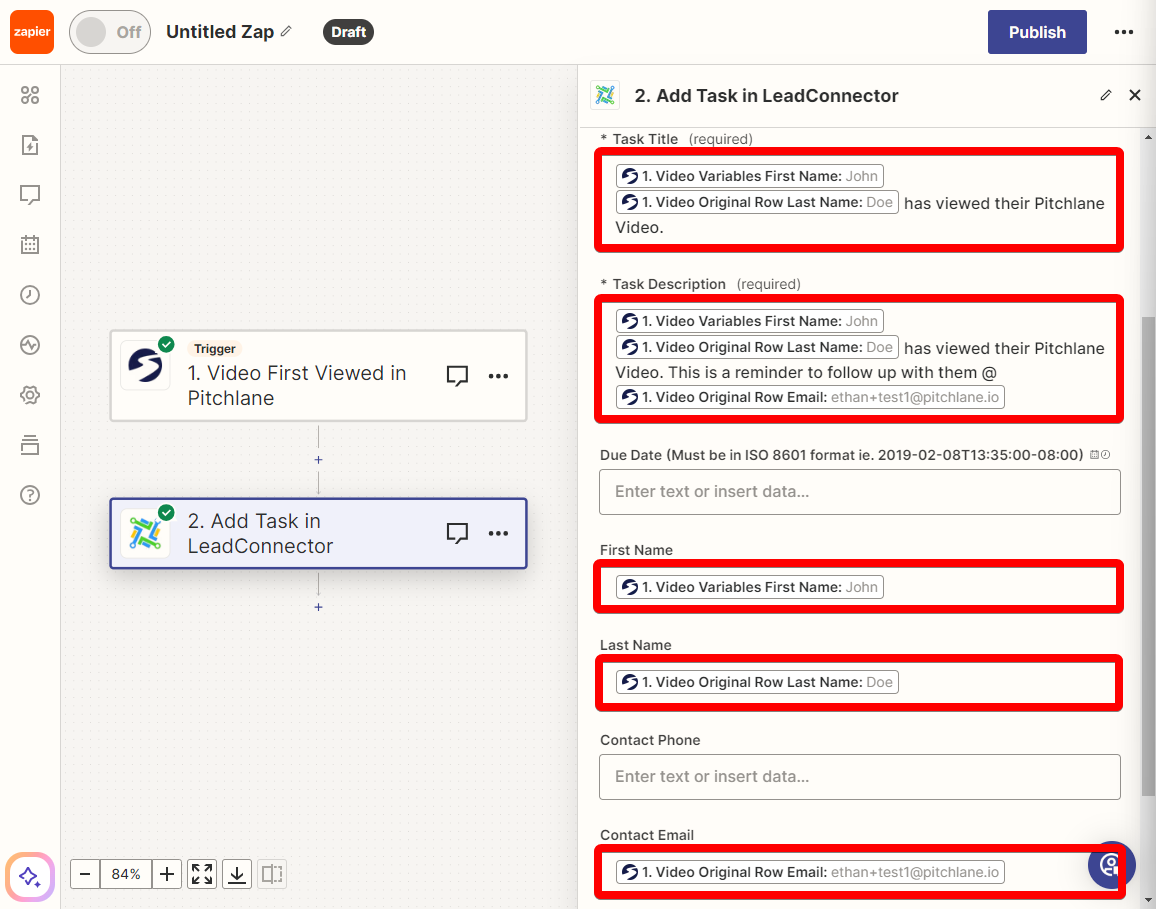This screenshot has width=1156, height=909.
Task: Open the calendar icon in sidebar
Action: coord(30,245)
